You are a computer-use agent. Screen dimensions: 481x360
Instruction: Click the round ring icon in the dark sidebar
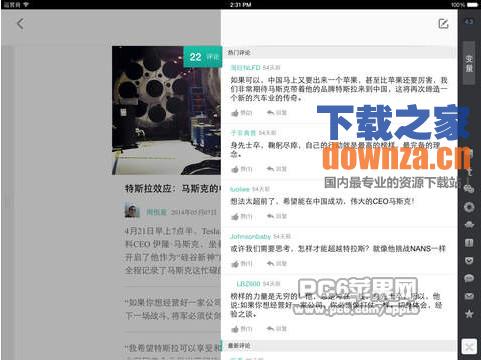coord(469,207)
